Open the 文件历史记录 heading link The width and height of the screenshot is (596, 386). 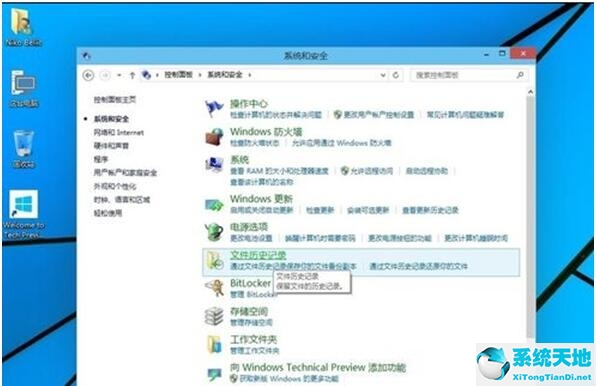point(258,255)
